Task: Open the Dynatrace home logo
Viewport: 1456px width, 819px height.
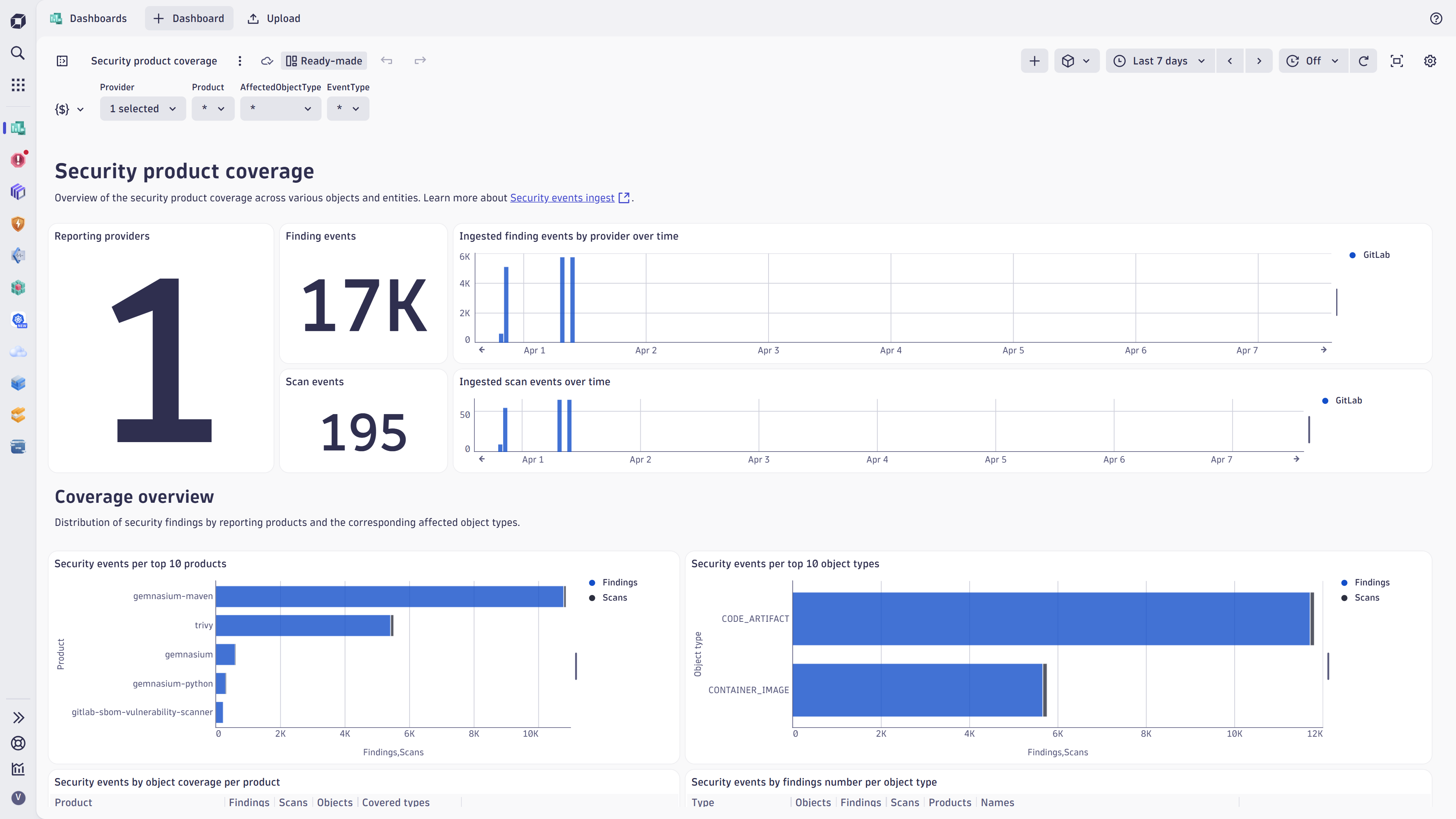Action: coord(18,21)
